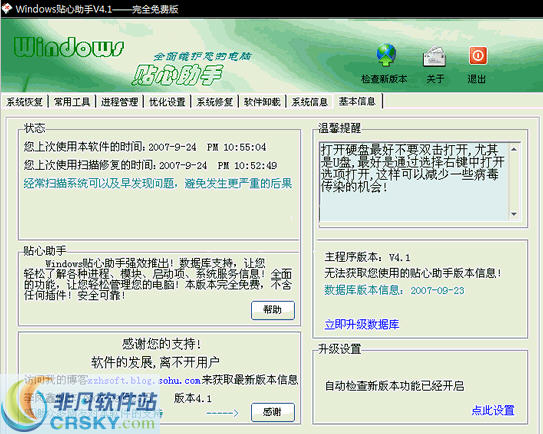This screenshot has width=543, height=434.
Task: Open the 系统修复 tab
Action: pyautogui.click(x=215, y=102)
